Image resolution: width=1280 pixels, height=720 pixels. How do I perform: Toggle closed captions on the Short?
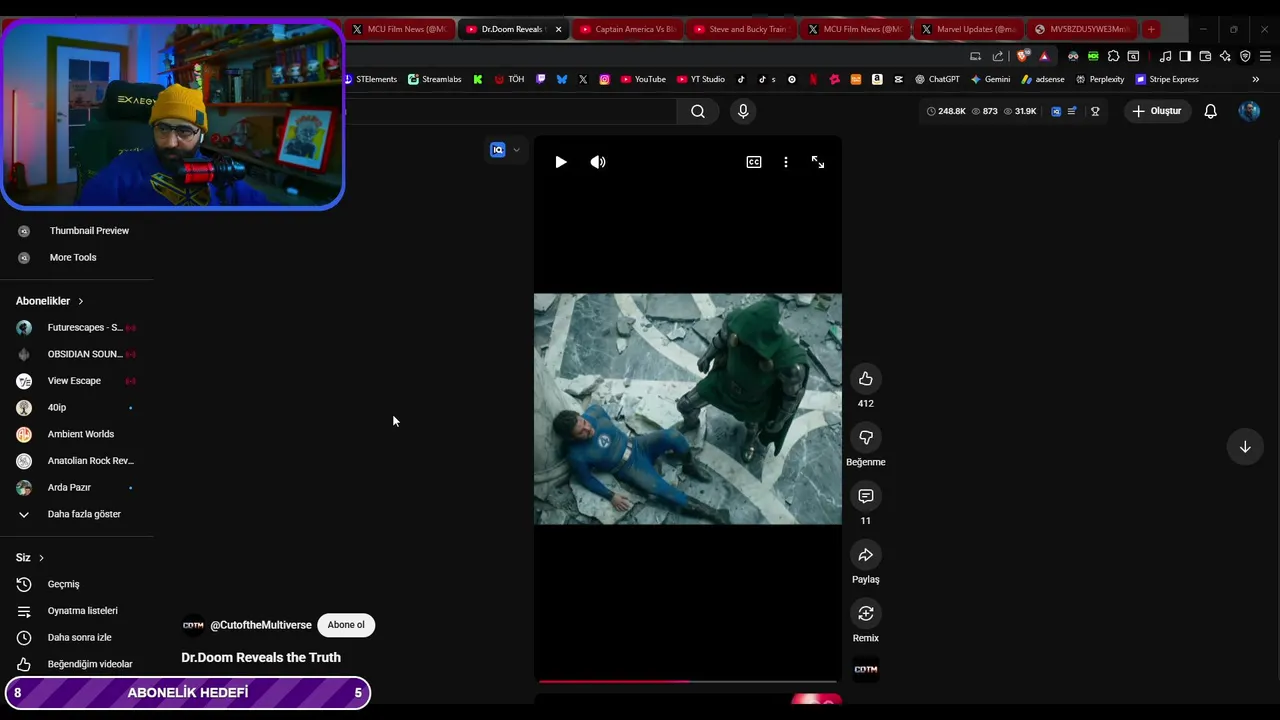[754, 162]
